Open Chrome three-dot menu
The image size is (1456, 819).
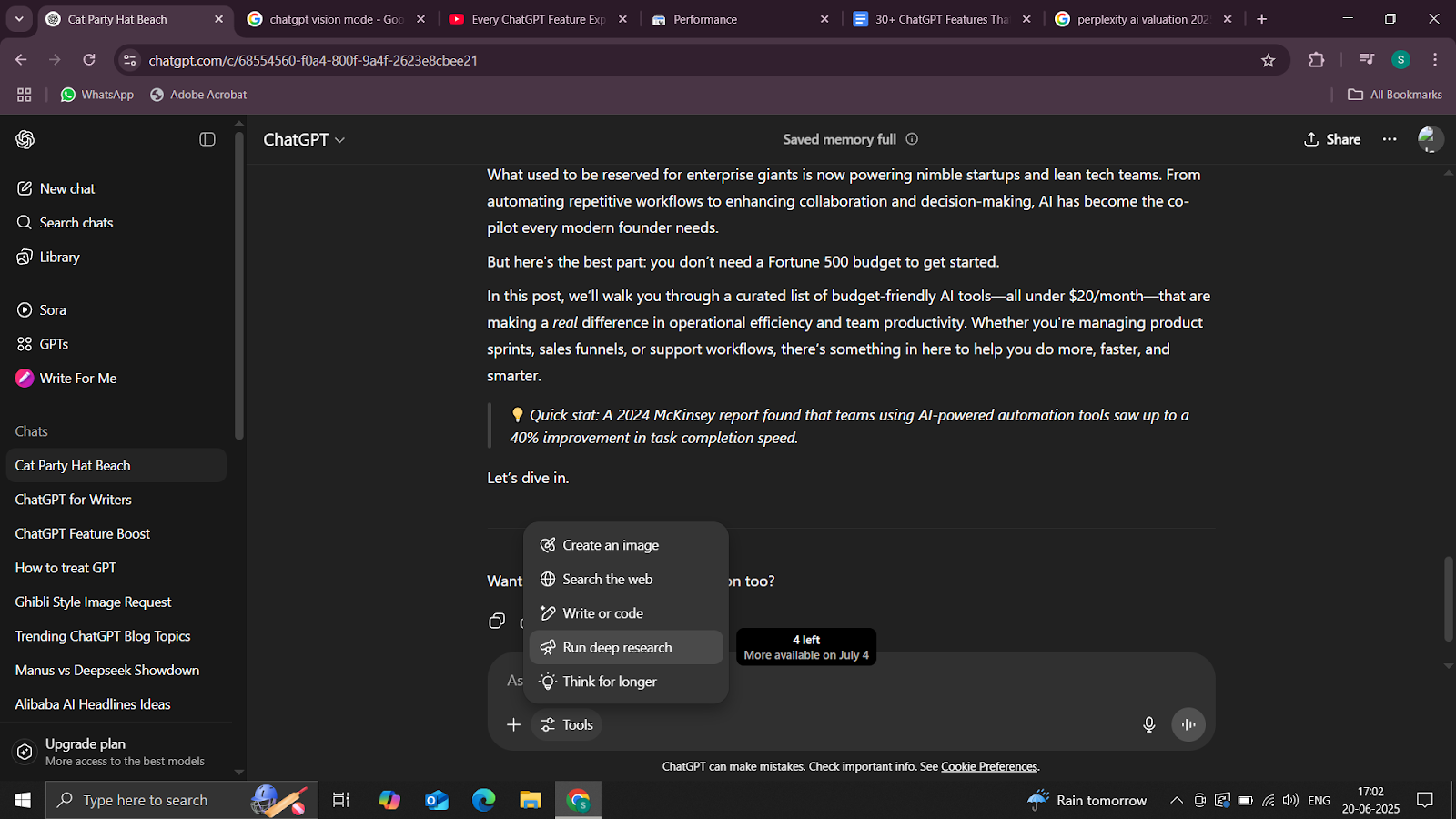tap(1435, 60)
